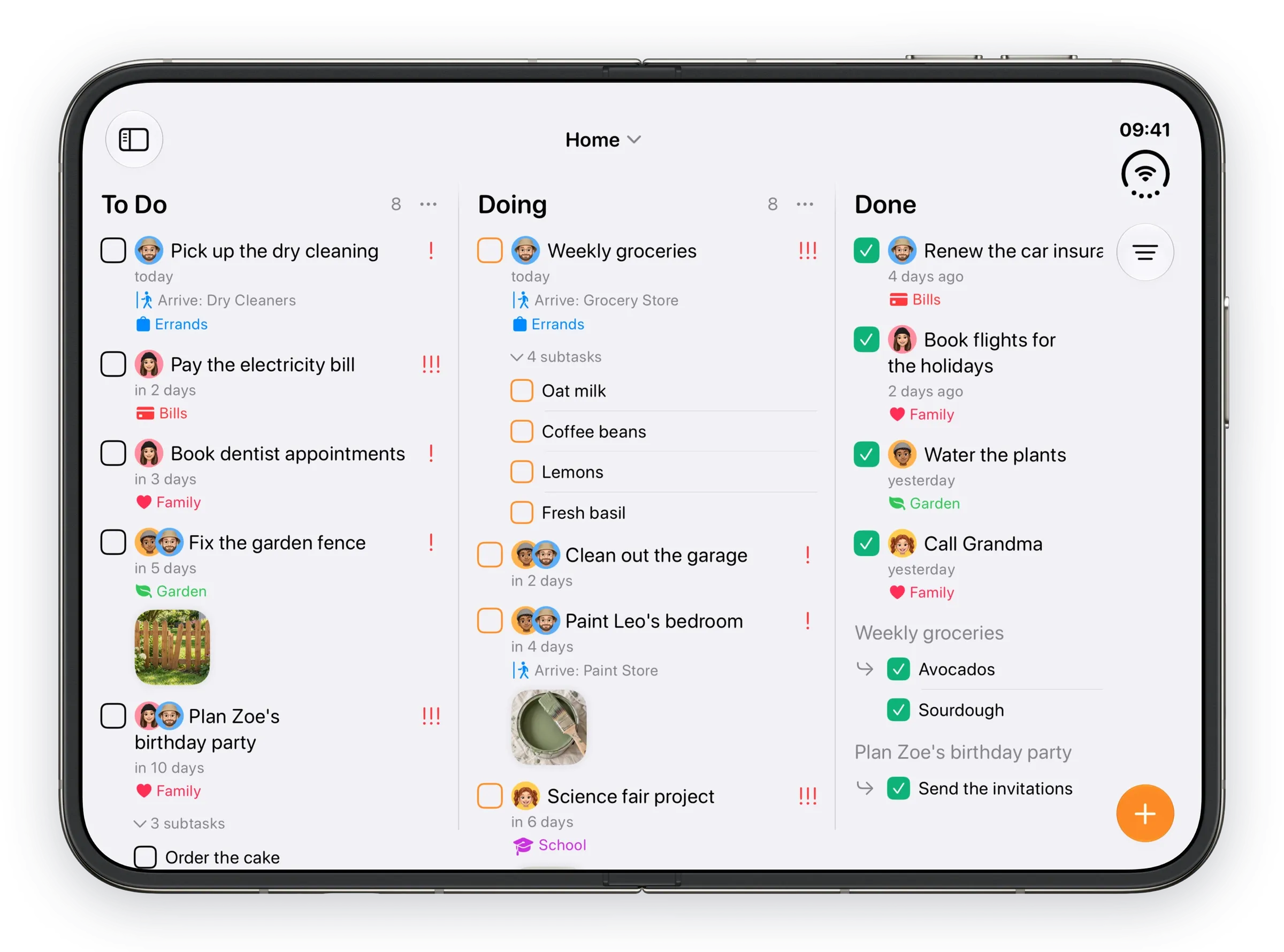
Task: Open the filter lines button
Action: click(x=1144, y=252)
